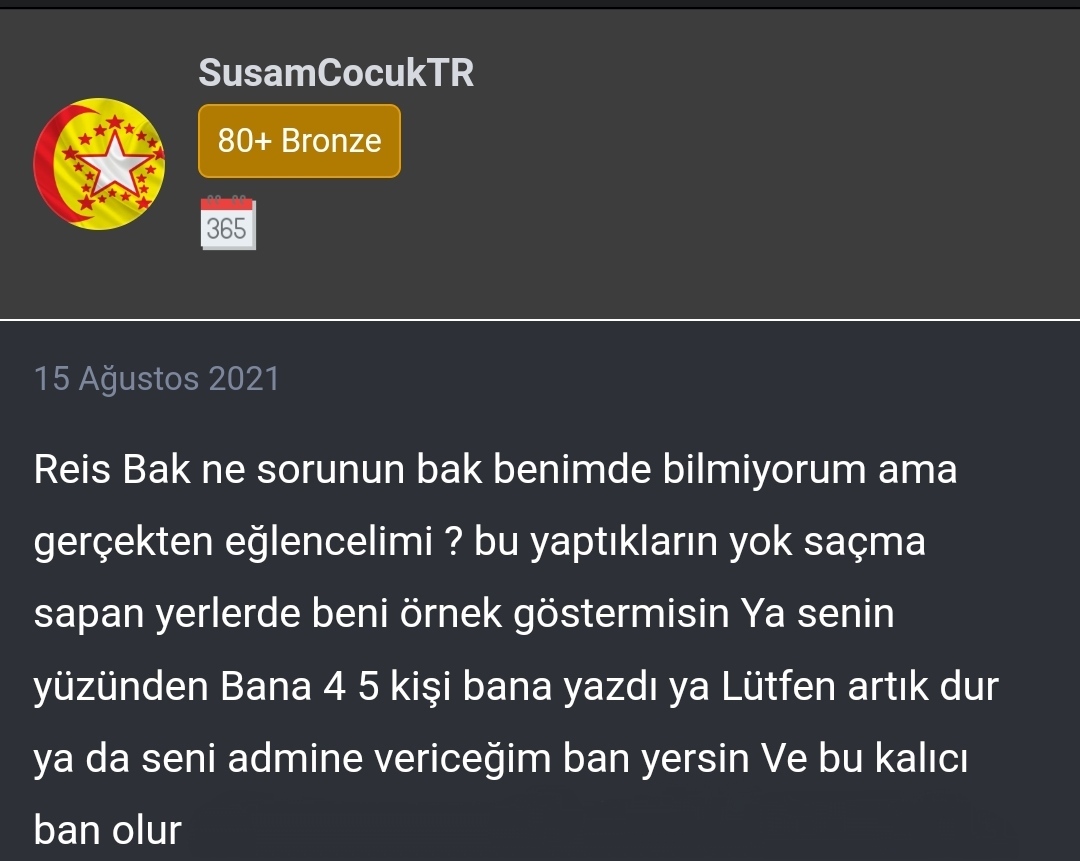The image size is (1080, 861).
Task: Click the post line starting "Reis Bak"
Action: [495, 470]
